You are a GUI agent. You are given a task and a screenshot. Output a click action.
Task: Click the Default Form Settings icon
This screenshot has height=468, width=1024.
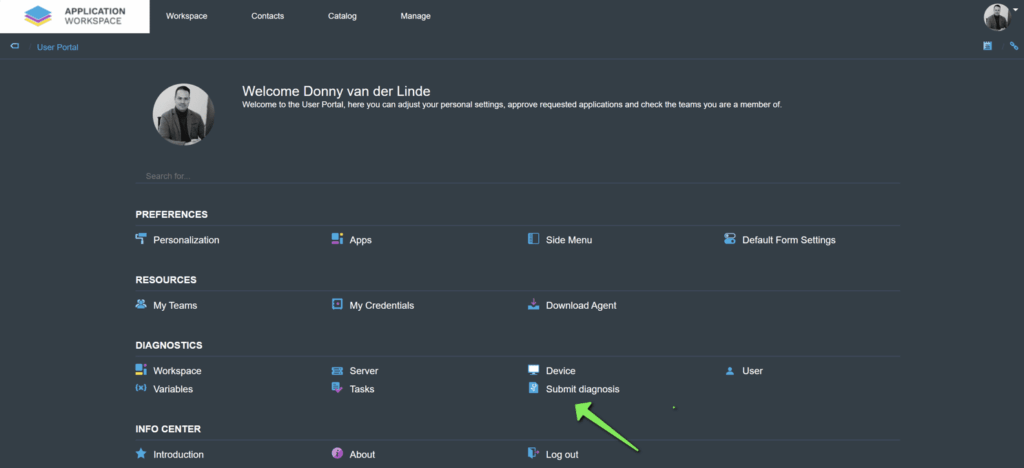[730, 239]
